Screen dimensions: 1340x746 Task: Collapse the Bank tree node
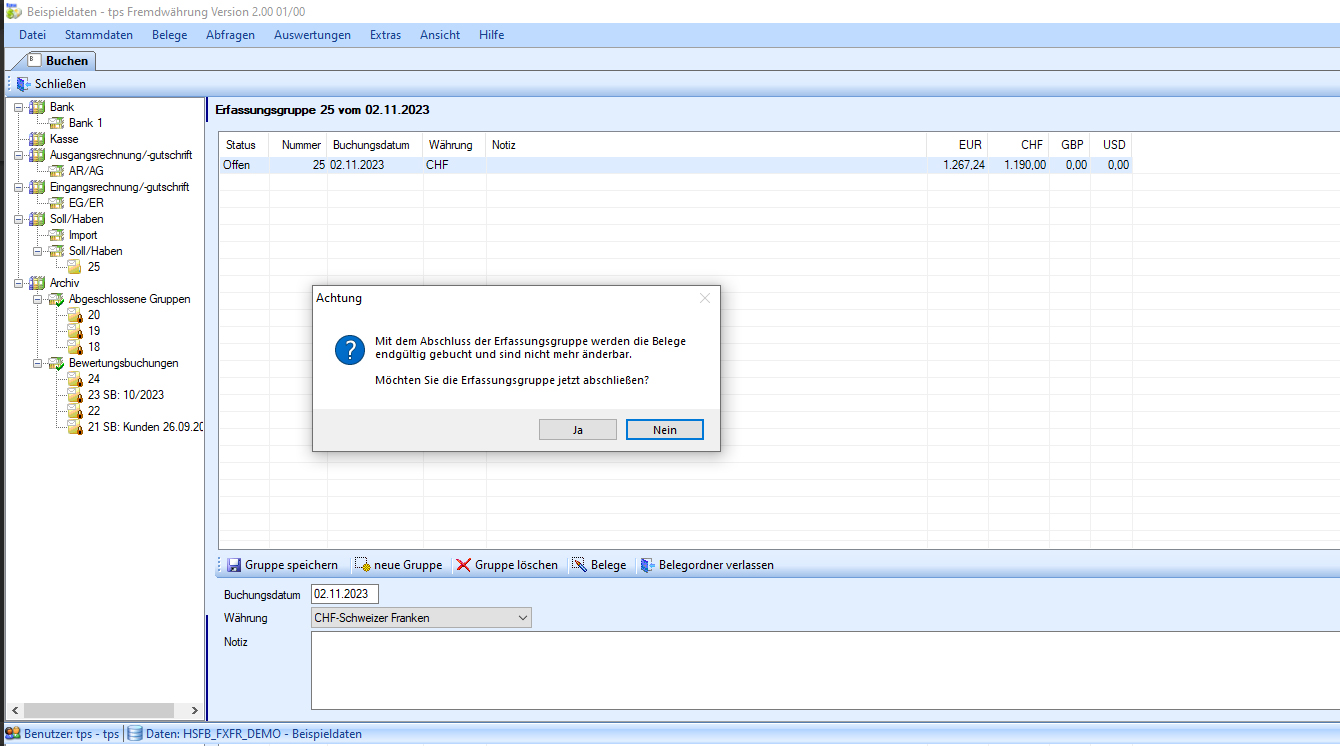pos(18,107)
